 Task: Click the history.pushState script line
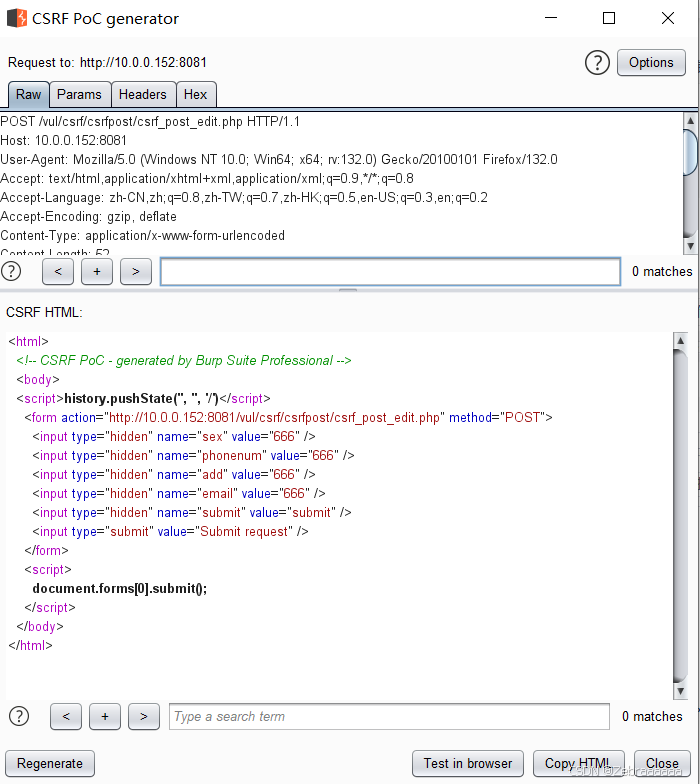pyautogui.click(x=144, y=398)
